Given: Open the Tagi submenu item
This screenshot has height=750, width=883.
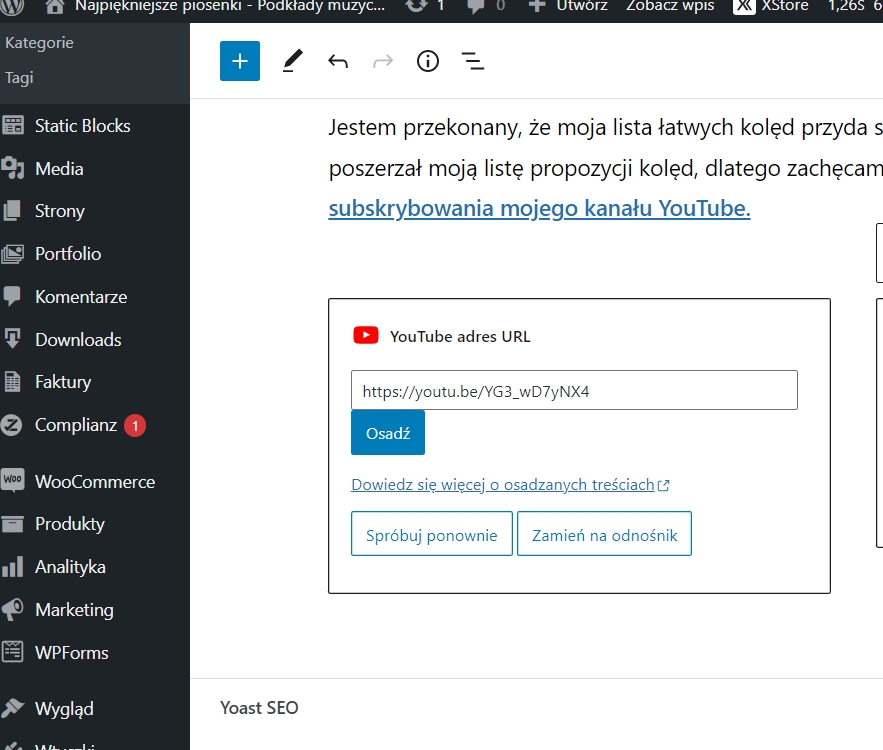Looking at the screenshot, I should point(19,78).
